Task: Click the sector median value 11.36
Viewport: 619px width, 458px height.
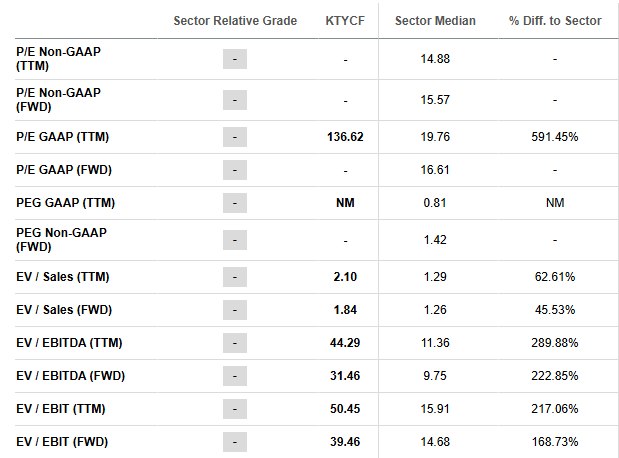Action: tap(435, 343)
